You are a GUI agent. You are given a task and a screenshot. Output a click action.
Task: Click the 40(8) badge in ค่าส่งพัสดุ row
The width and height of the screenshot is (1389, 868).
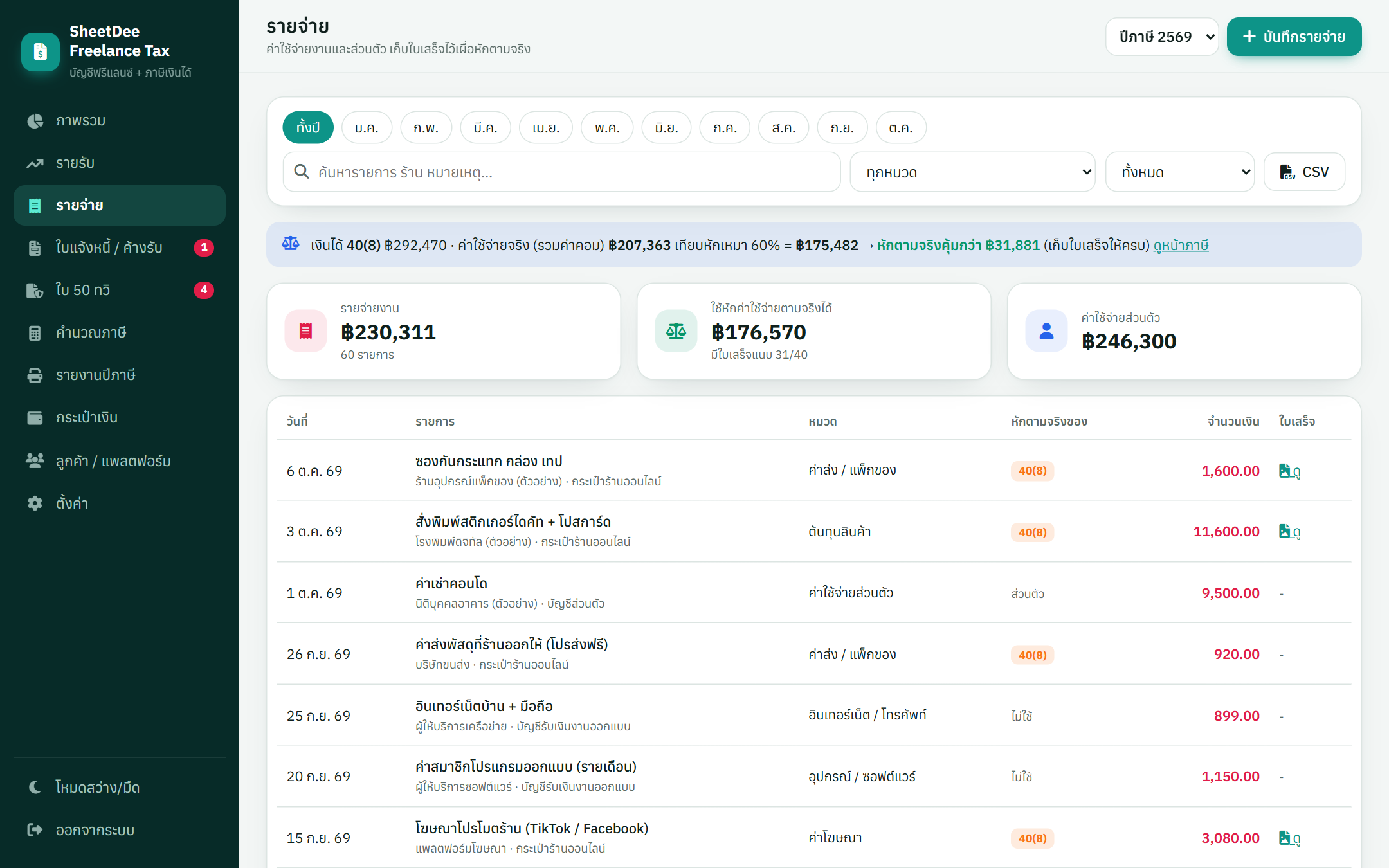pos(1032,655)
